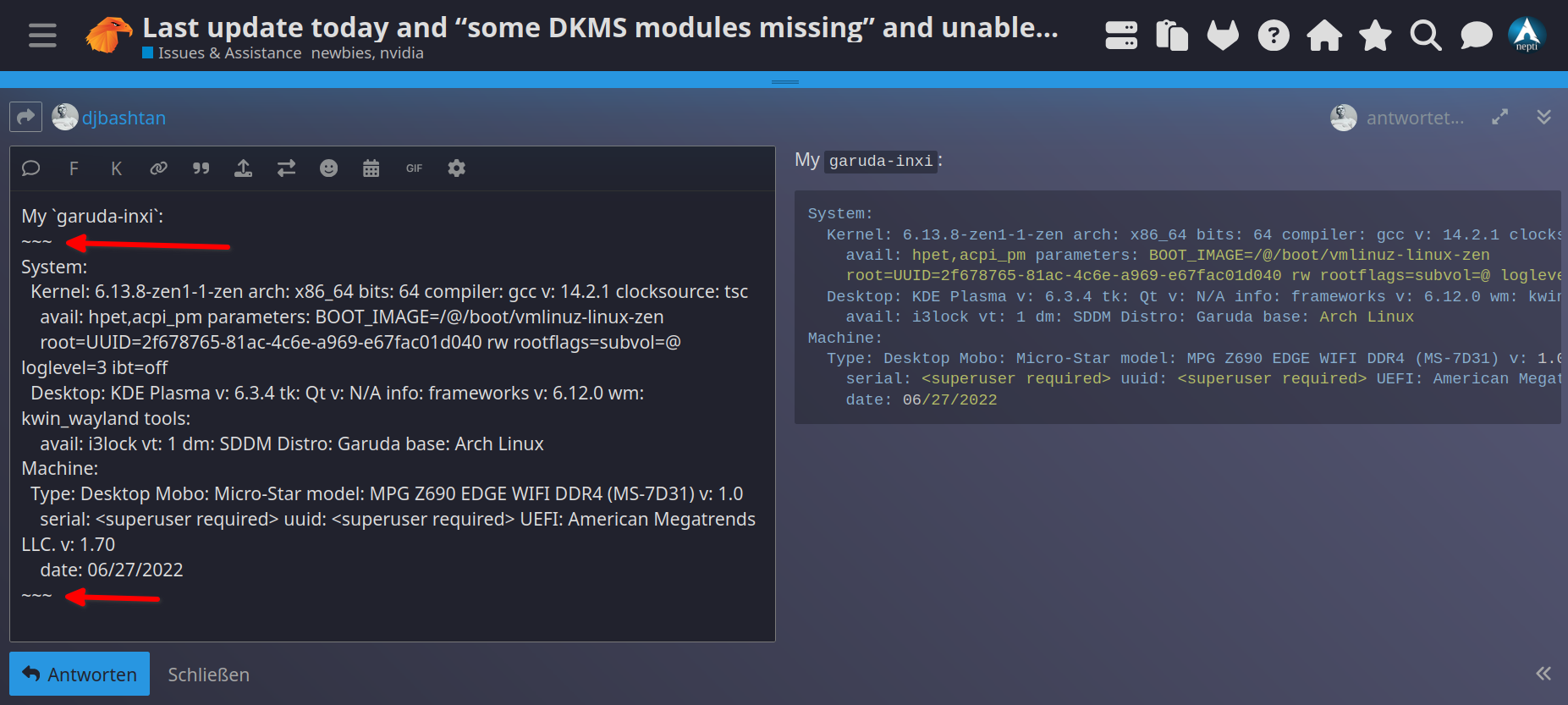The height and width of the screenshot is (705, 1568).
Task: Click the reply-type arrow button beside djbashtan
Action: 26,117
